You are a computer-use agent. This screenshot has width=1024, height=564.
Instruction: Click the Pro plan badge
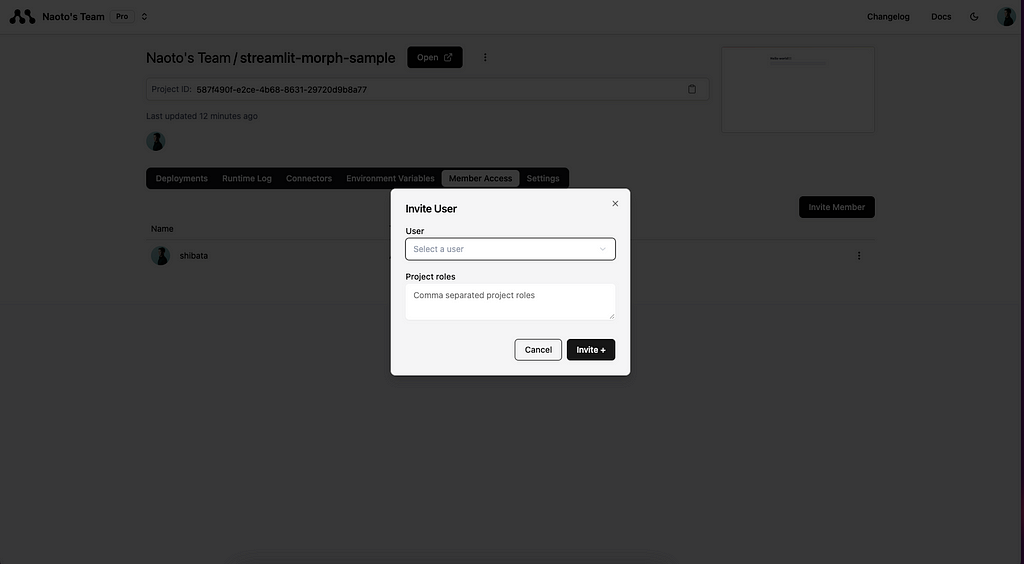click(122, 17)
